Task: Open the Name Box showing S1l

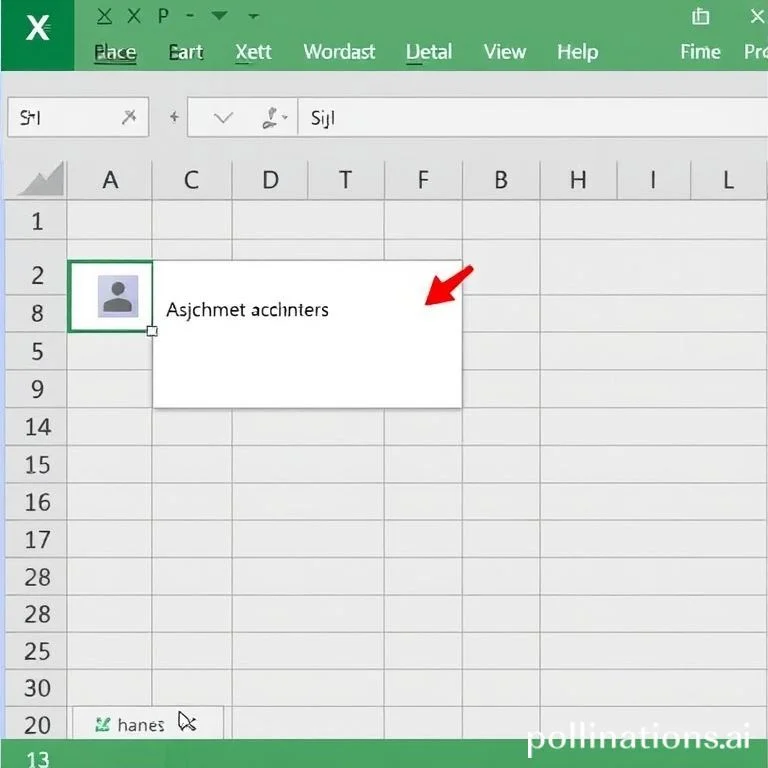Action: coord(60,118)
